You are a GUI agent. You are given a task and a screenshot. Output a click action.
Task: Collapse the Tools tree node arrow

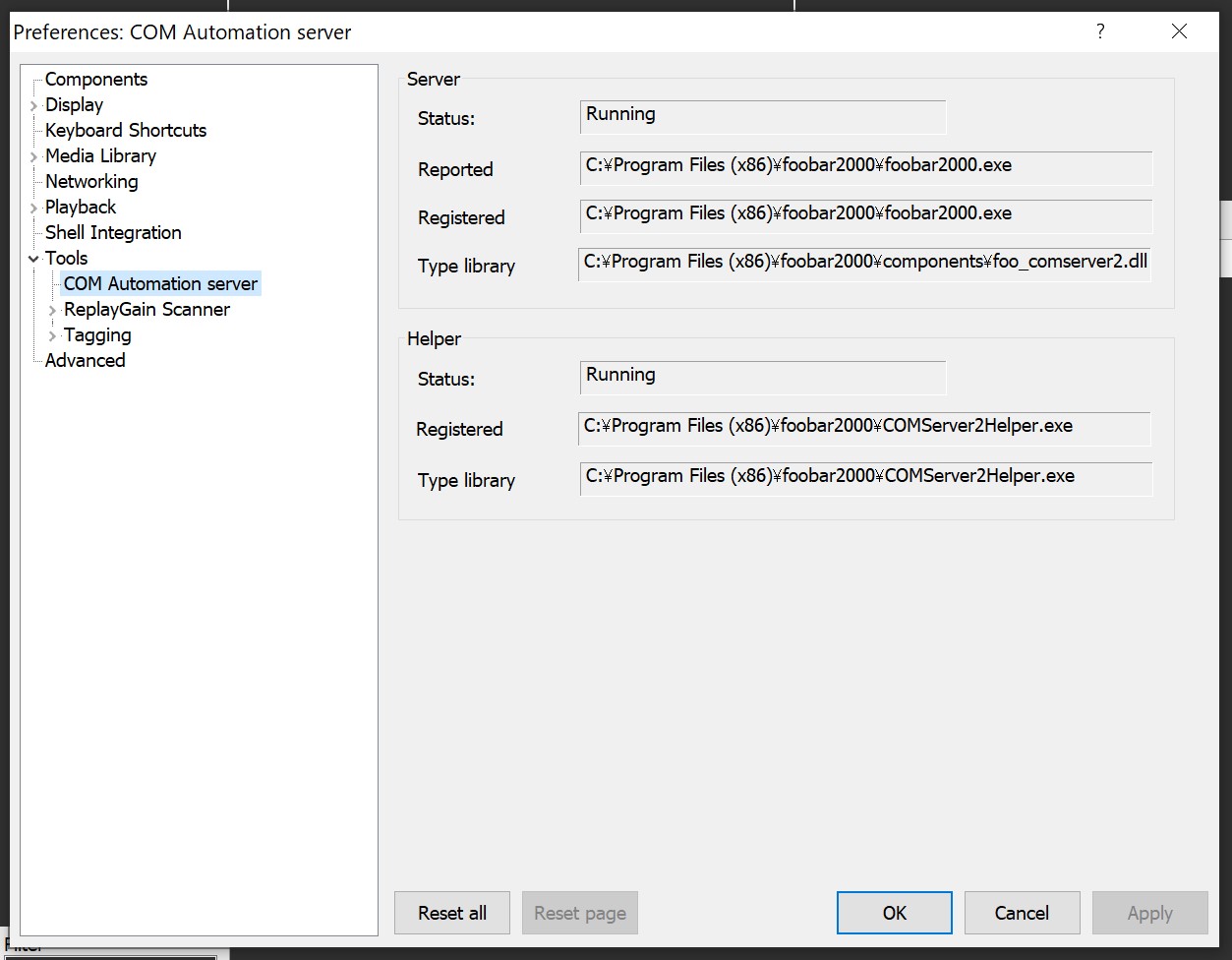pyautogui.click(x=33, y=259)
